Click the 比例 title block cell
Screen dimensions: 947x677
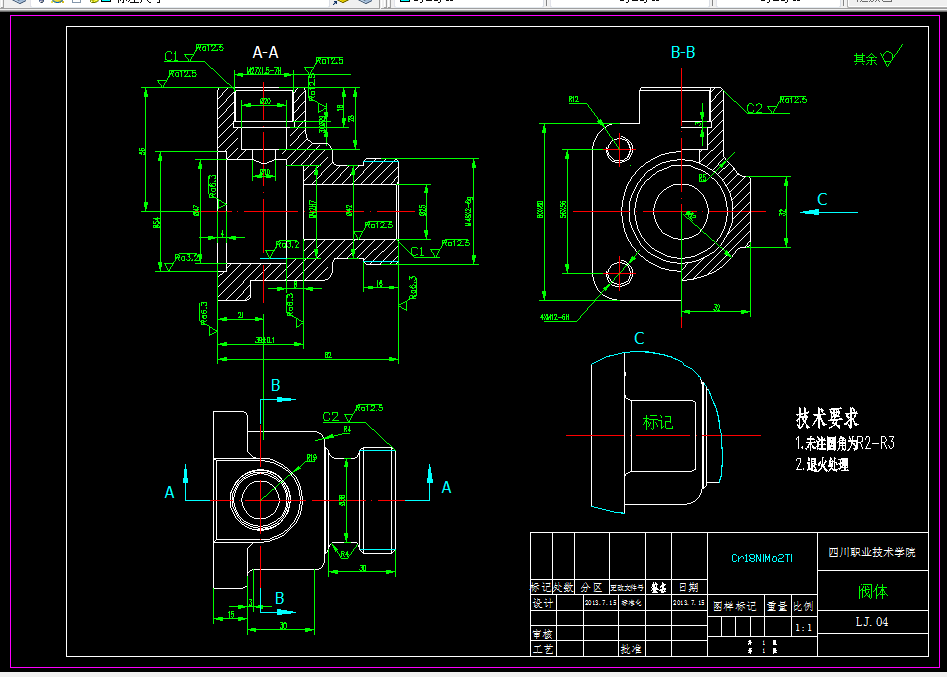[803, 606]
